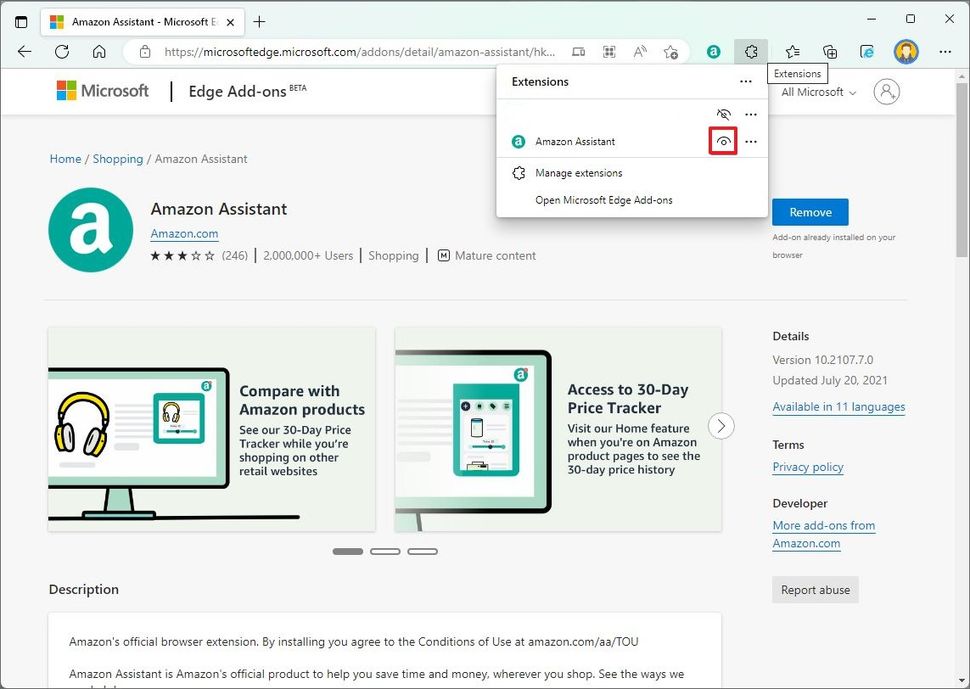The height and width of the screenshot is (689, 970).
Task: Click the Add to favorites star icon
Action: (x=672, y=51)
